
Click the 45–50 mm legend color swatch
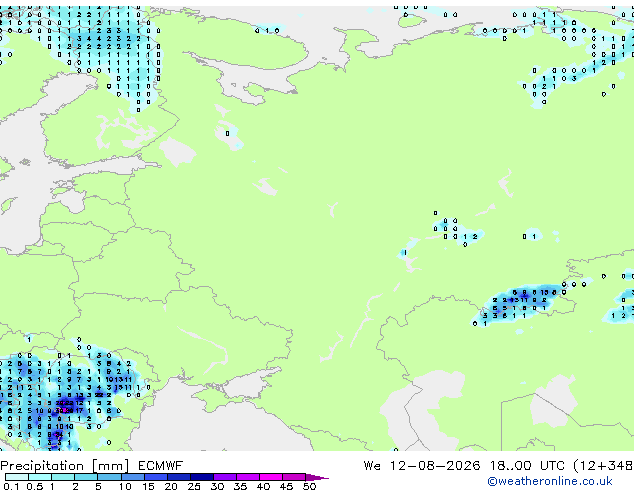click(294, 477)
